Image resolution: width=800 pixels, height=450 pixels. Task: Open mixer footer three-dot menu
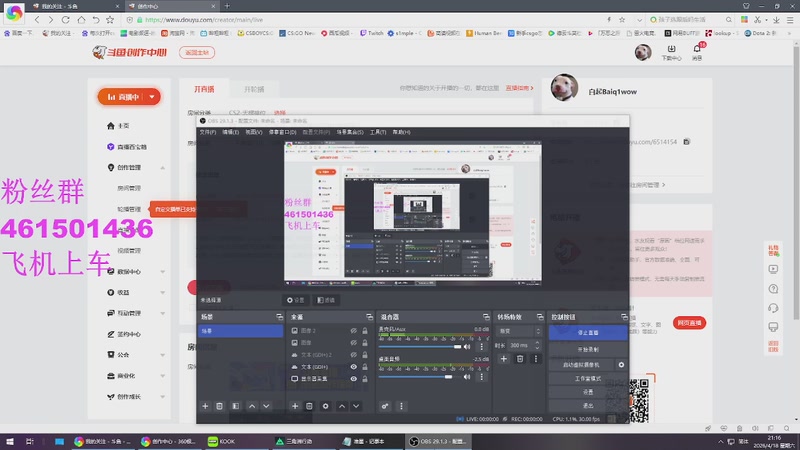401,406
